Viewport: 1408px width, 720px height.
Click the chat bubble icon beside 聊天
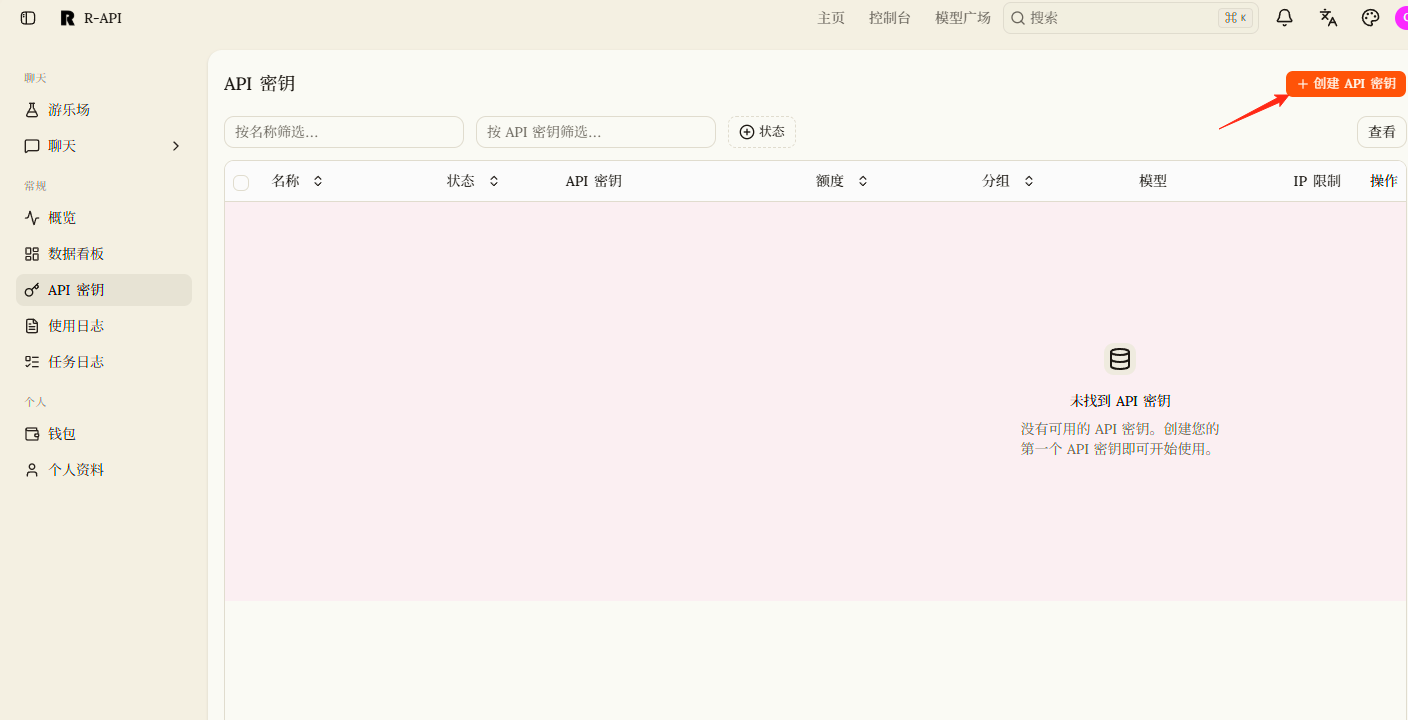(x=32, y=146)
